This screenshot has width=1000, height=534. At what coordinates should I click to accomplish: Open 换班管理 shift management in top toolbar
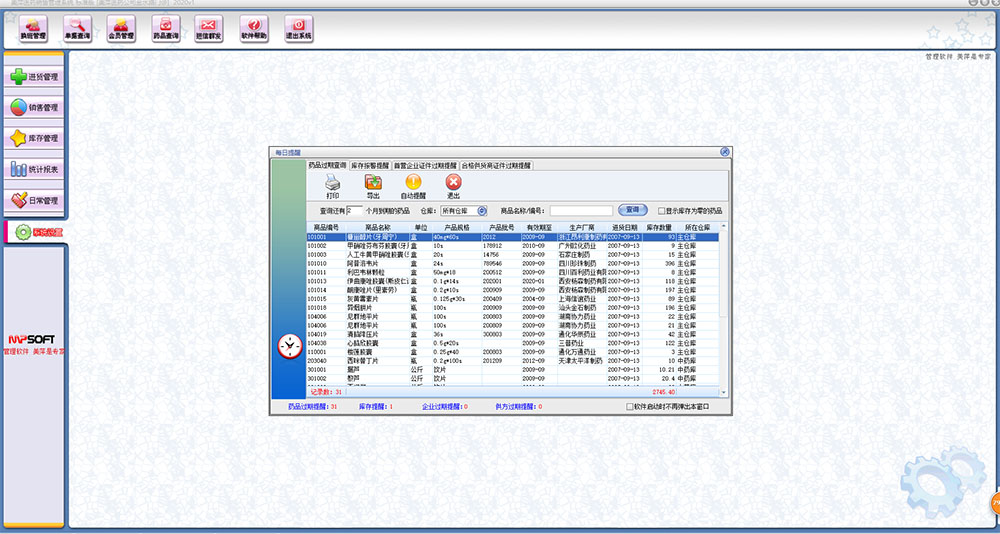click(33, 27)
